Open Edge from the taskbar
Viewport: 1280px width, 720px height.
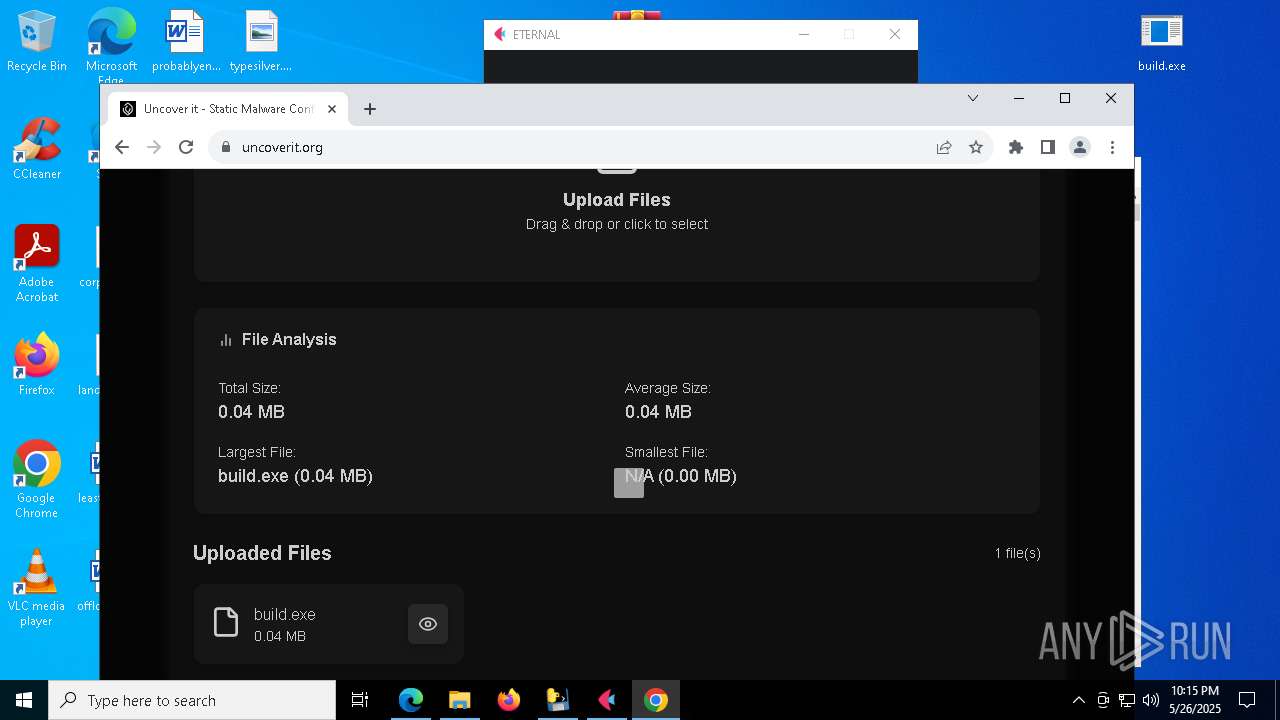[x=411, y=700]
